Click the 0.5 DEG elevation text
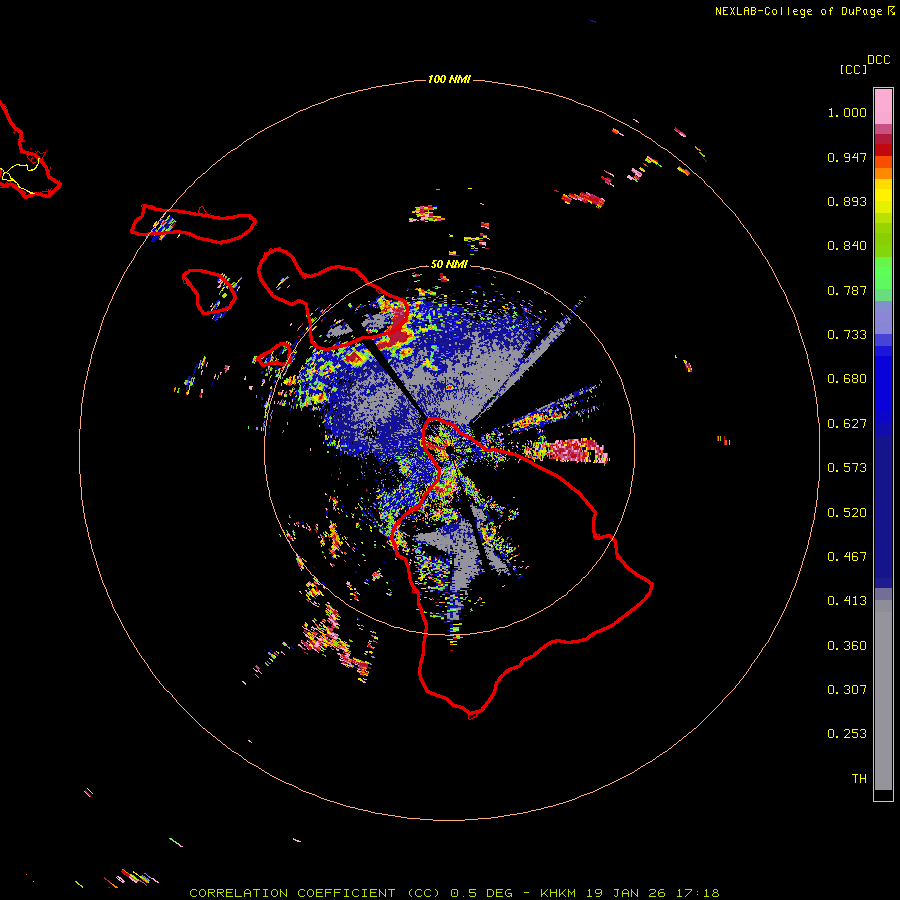Screen dimensions: 900x900 pyautogui.click(x=483, y=893)
